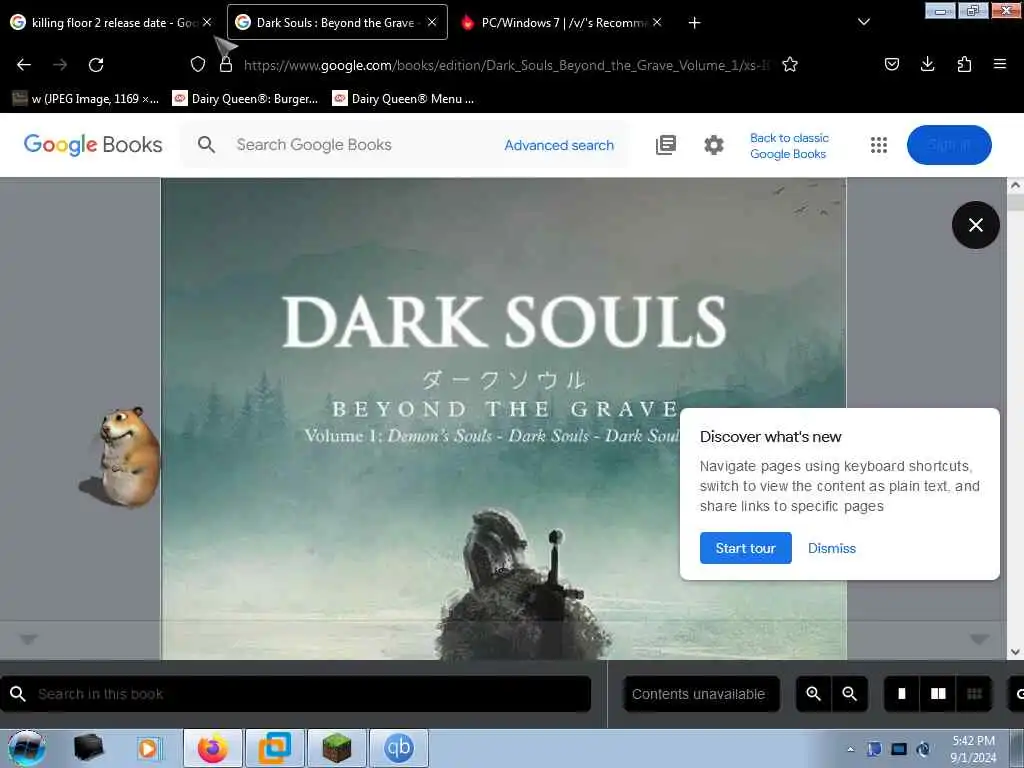Open the Firefox hamburger application menu
This screenshot has height=768, width=1024.
[x=999, y=64]
